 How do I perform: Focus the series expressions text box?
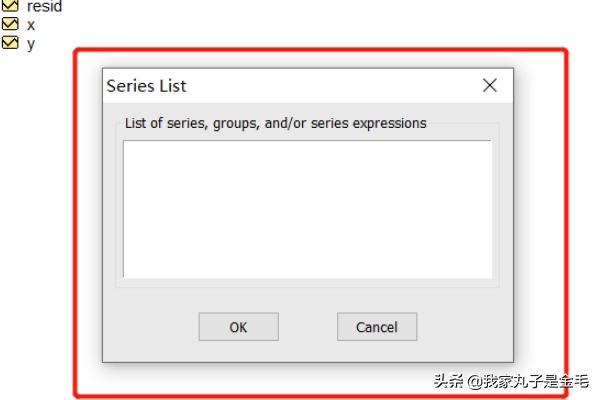pos(307,209)
